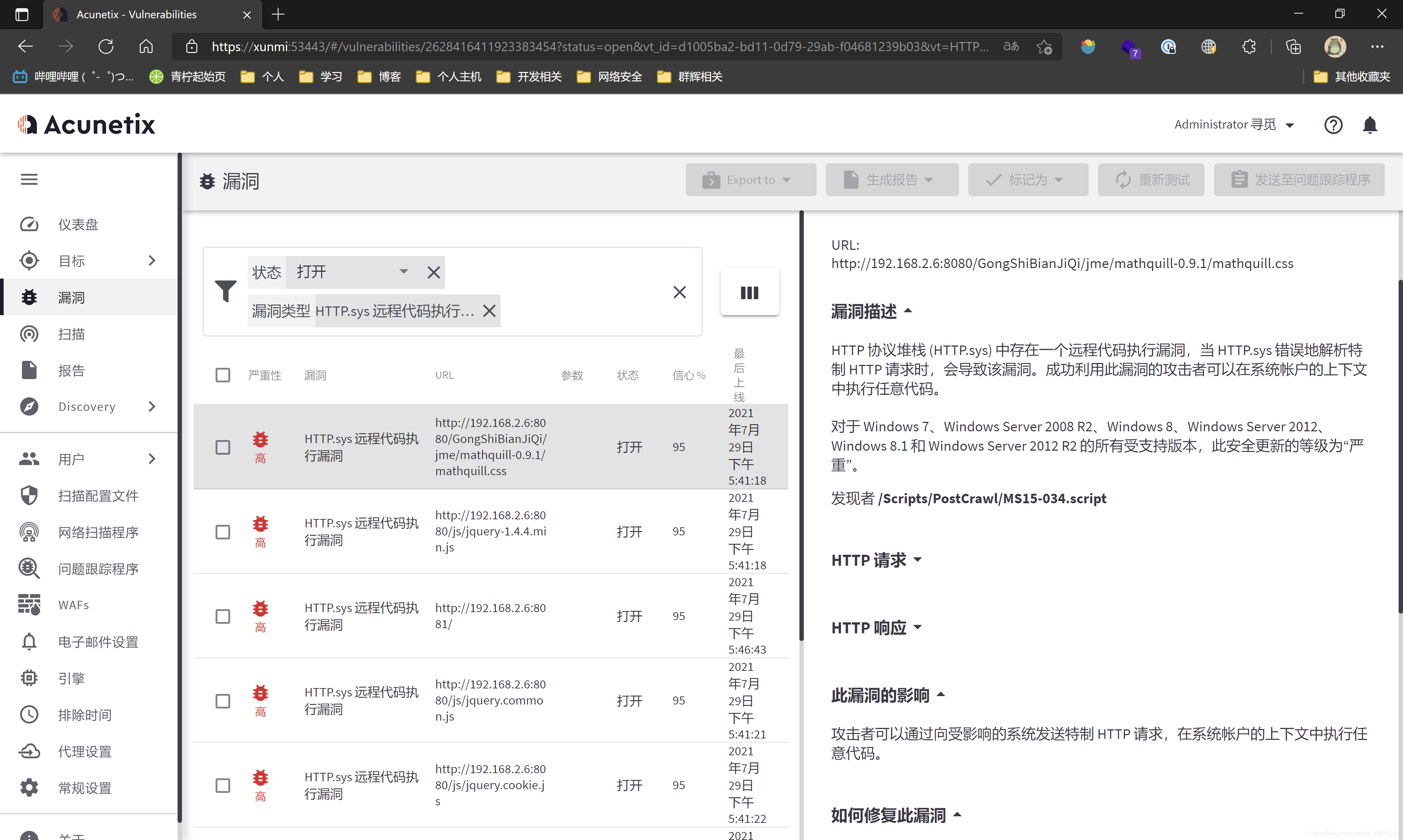This screenshot has width=1403, height=840.
Task: Open help via question mark icon
Action: (1333, 125)
